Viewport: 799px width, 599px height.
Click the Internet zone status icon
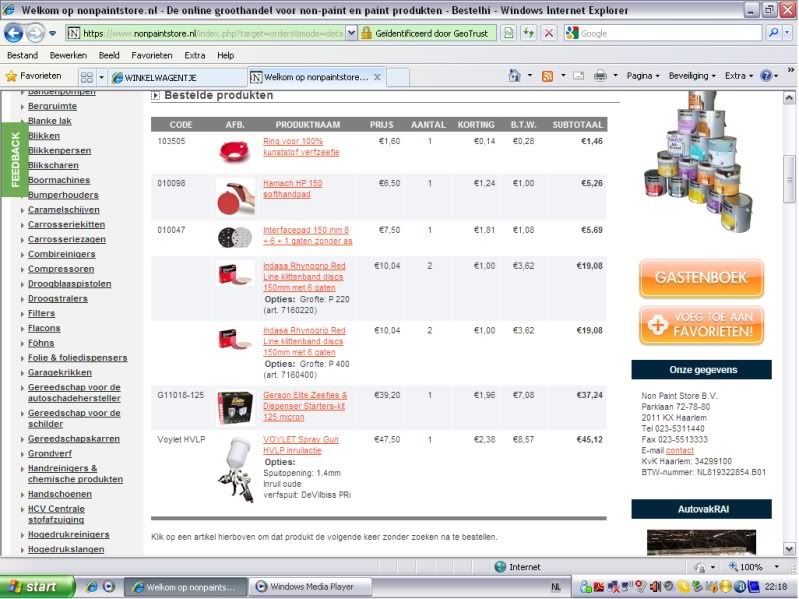500,567
